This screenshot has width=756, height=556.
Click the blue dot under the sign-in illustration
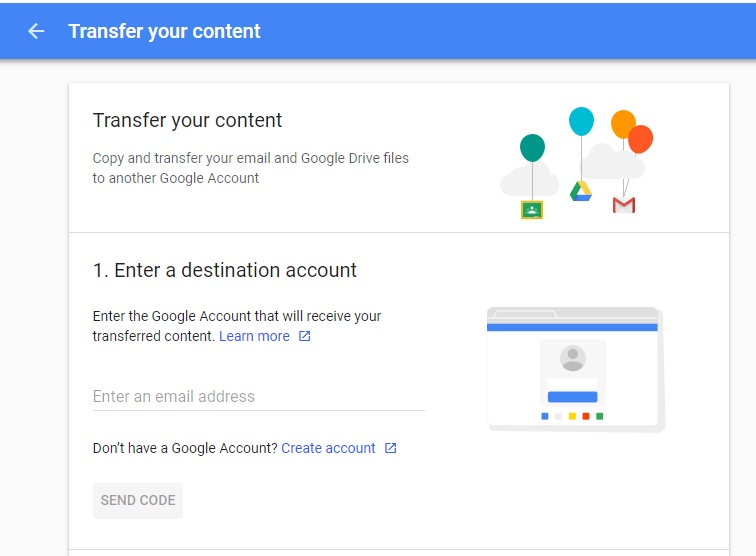point(545,416)
